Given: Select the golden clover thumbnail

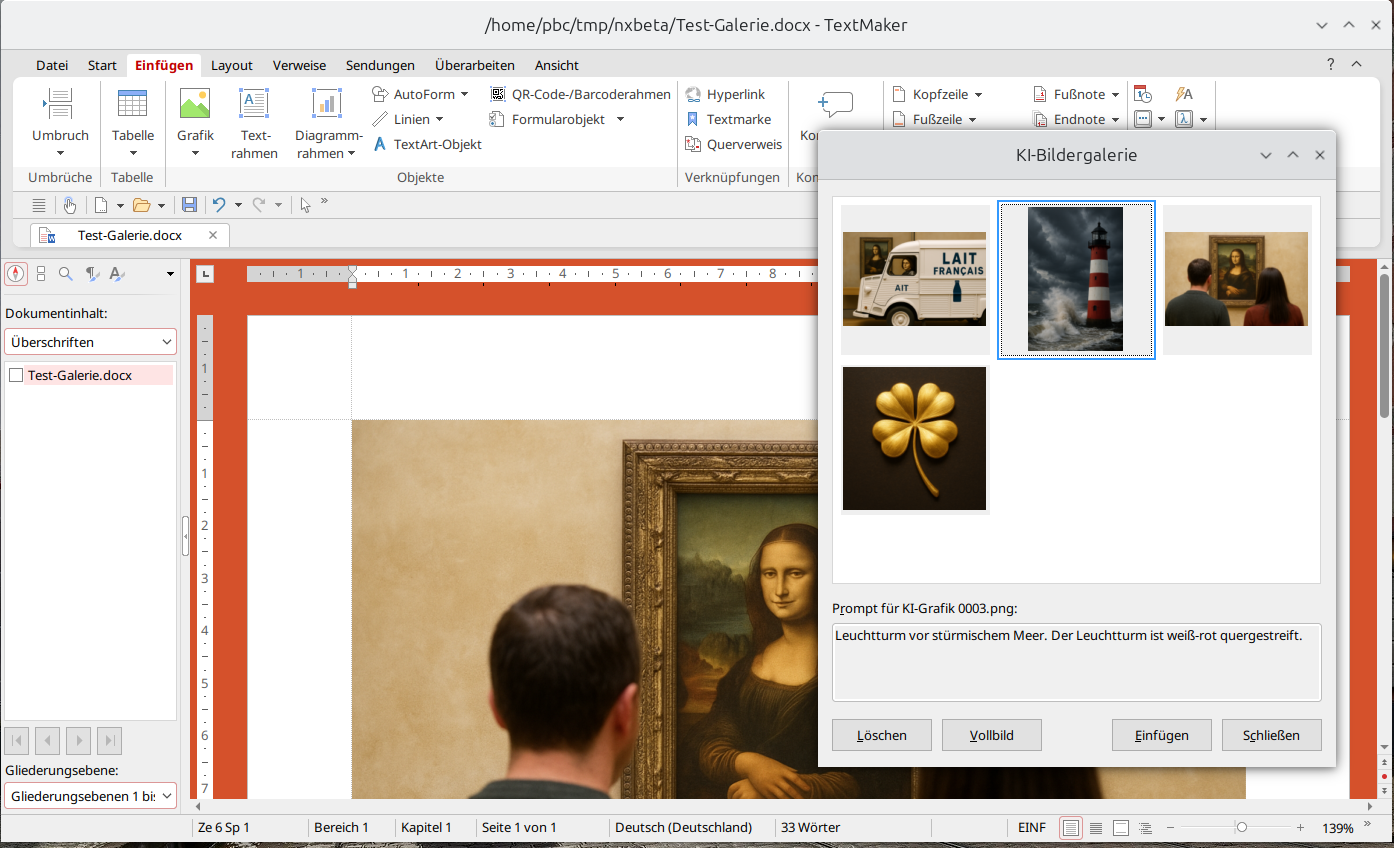Looking at the screenshot, I should click(x=915, y=438).
